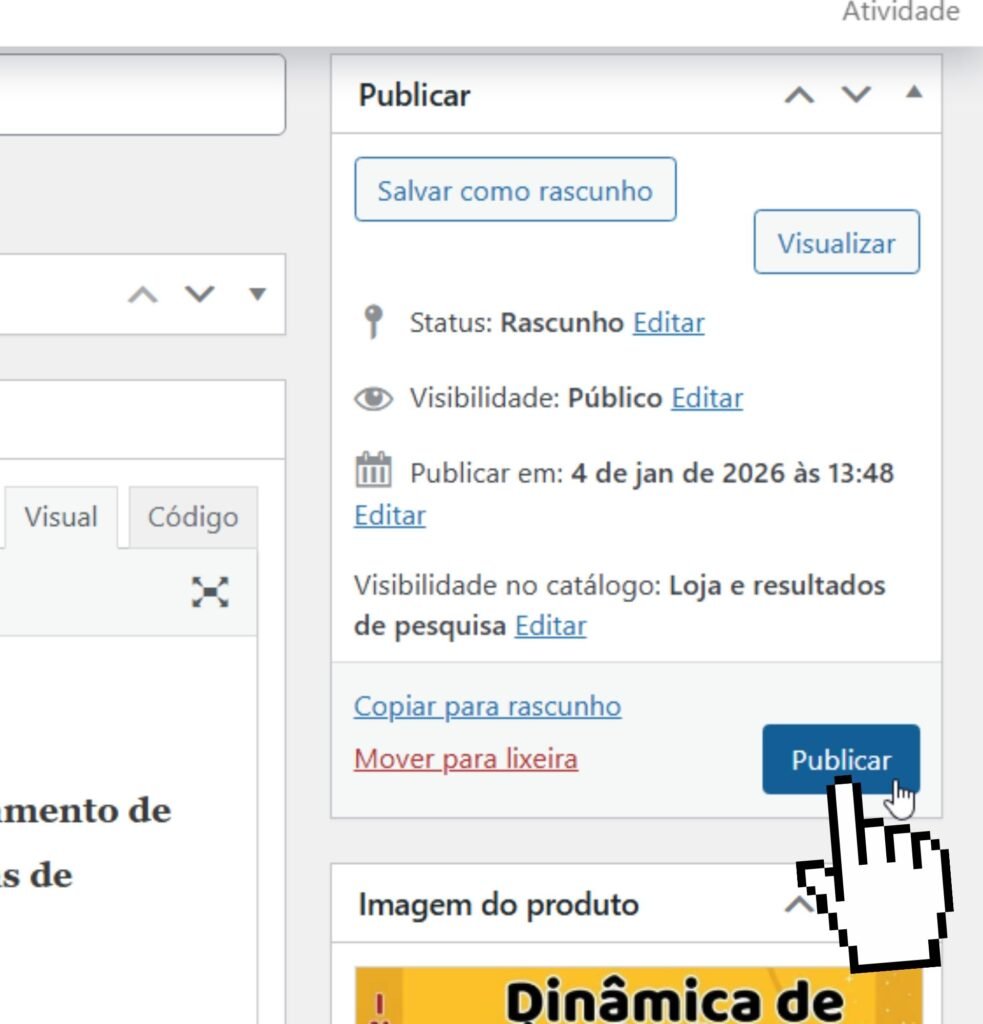Hit the blue Publicar button
The image size is (983, 1024).
(840, 760)
